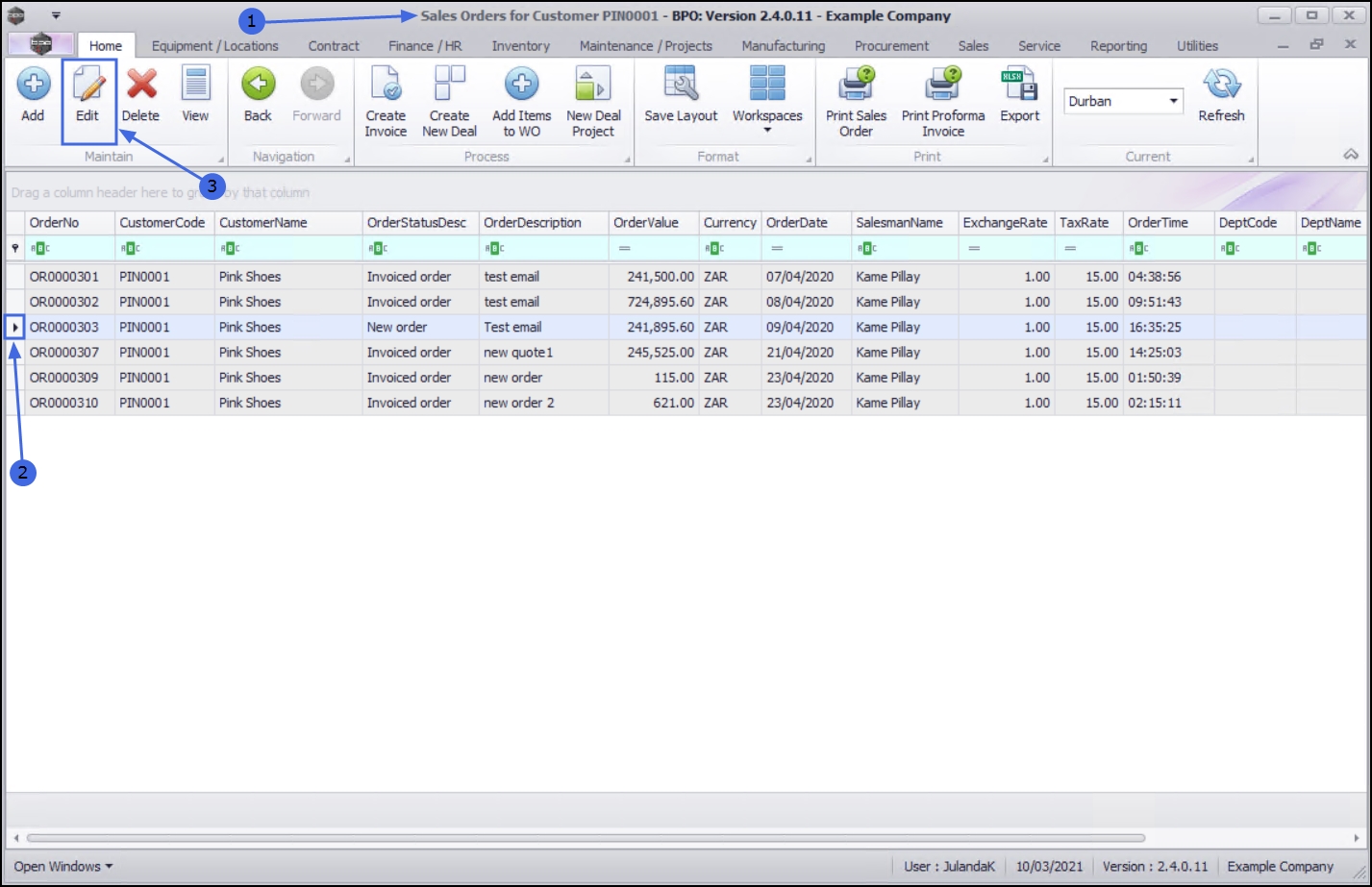Select order row OR0000302
This screenshot has height=887, width=1372.
[x=686, y=302]
